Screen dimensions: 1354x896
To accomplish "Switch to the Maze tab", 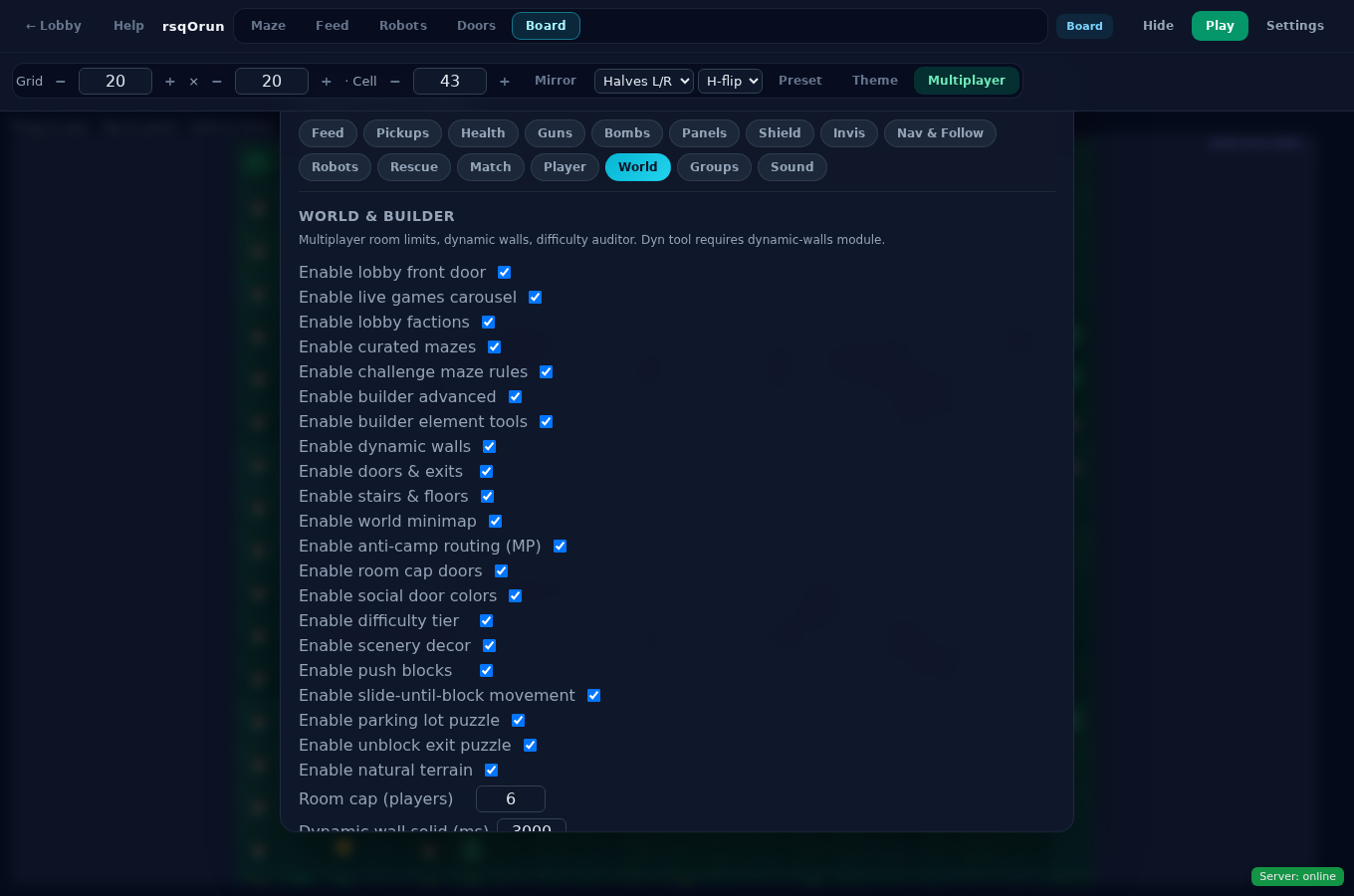I will coord(268,26).
